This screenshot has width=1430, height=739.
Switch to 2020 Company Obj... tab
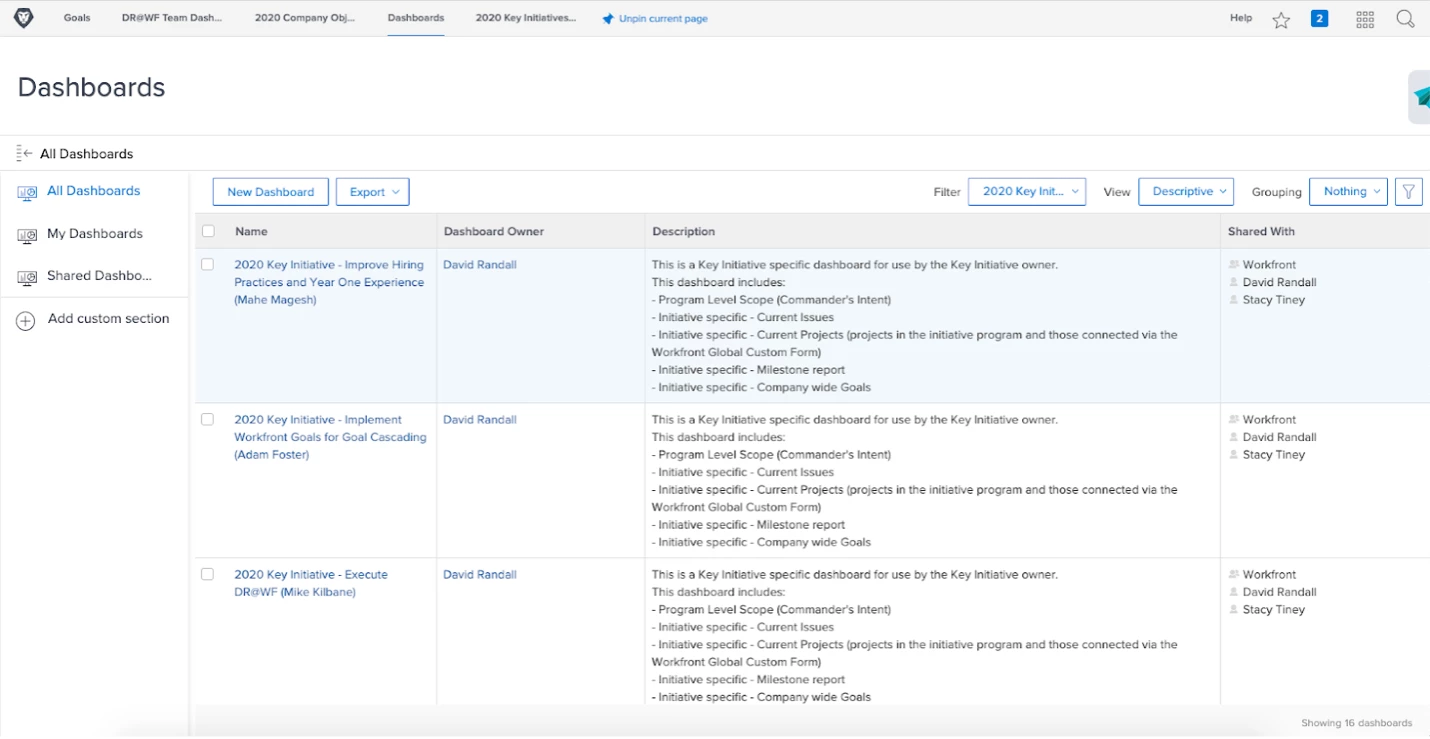[305, 18]
